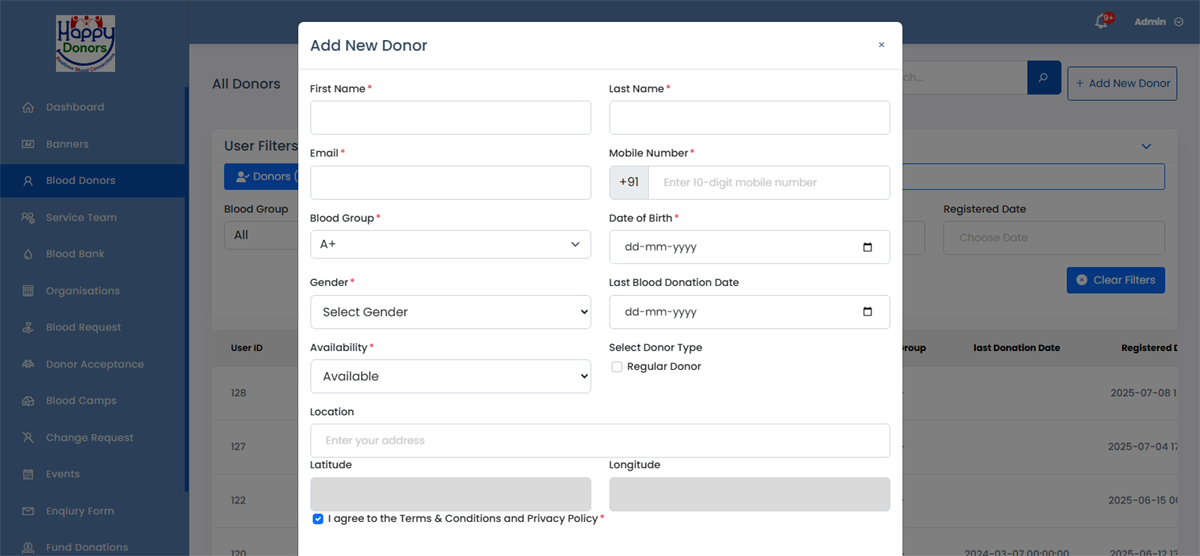Image resolution: width=1200 pixels, height=556 pixels.
Task: Open Blood Camps in the sidebar
Action: point(81,401)
